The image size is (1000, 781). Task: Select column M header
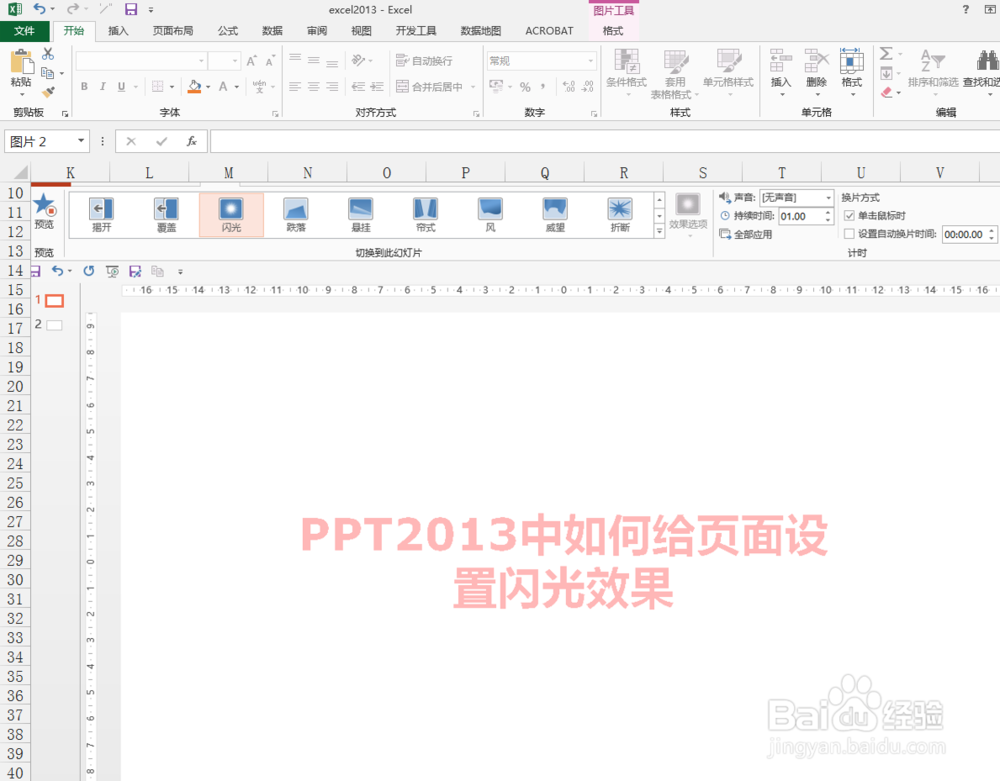[x=228, y=173]
